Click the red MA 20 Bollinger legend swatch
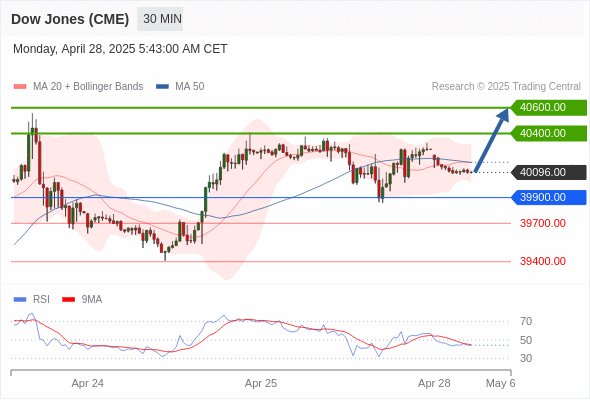 (20, 87)
